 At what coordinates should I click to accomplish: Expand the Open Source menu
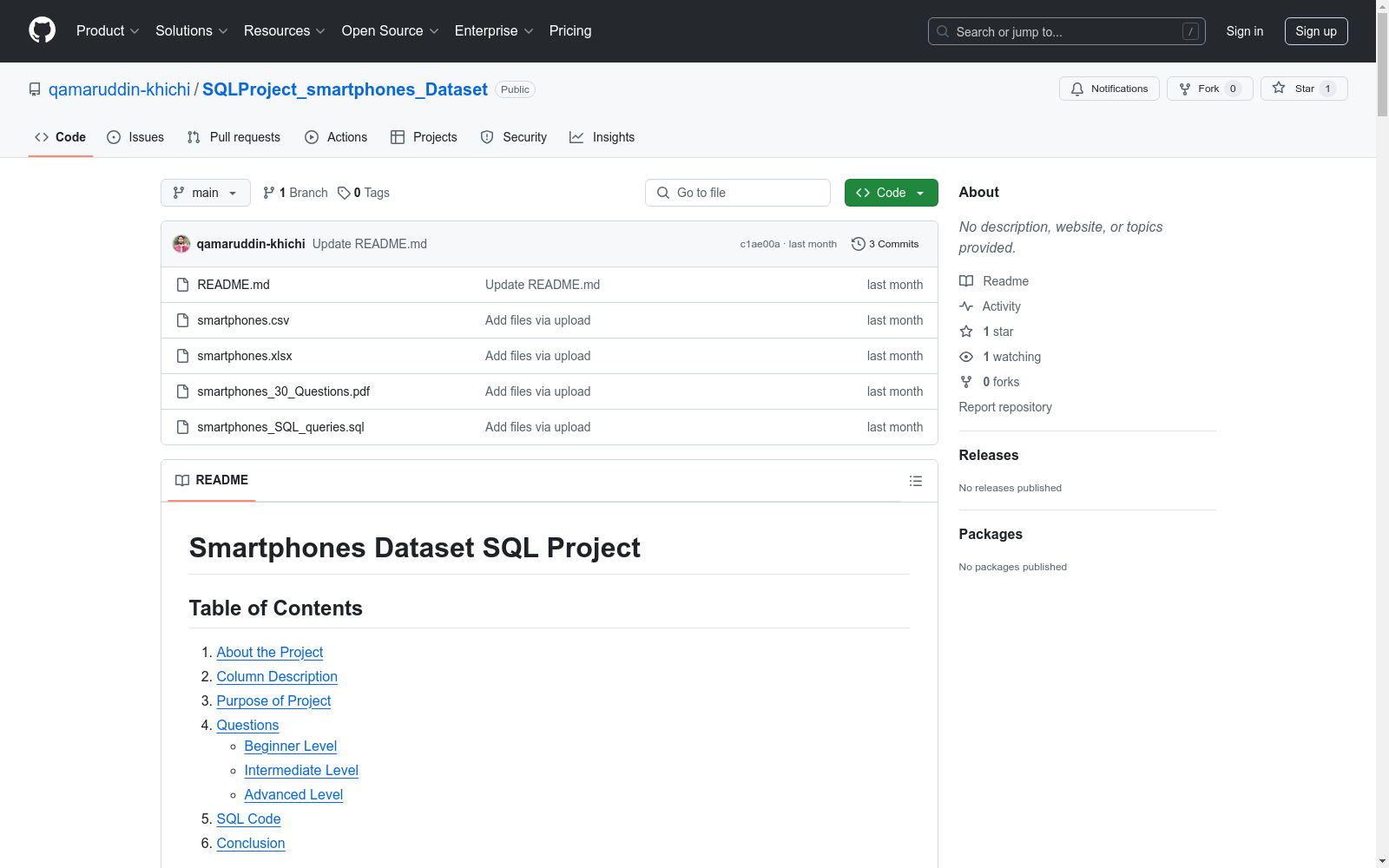[391, 30]
